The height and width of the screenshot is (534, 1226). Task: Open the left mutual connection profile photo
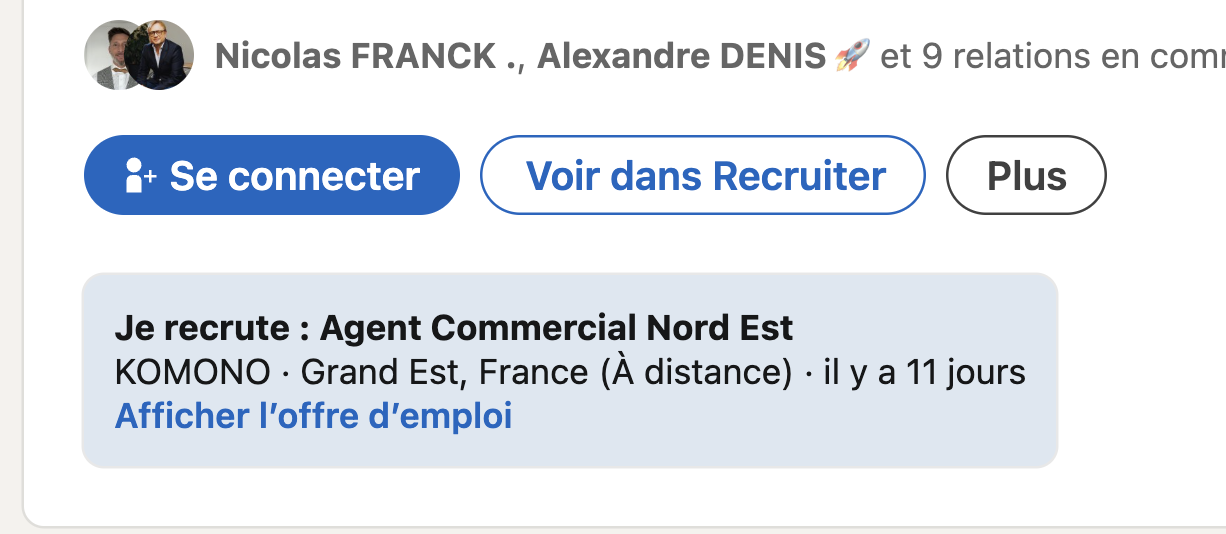click(108, 55)
